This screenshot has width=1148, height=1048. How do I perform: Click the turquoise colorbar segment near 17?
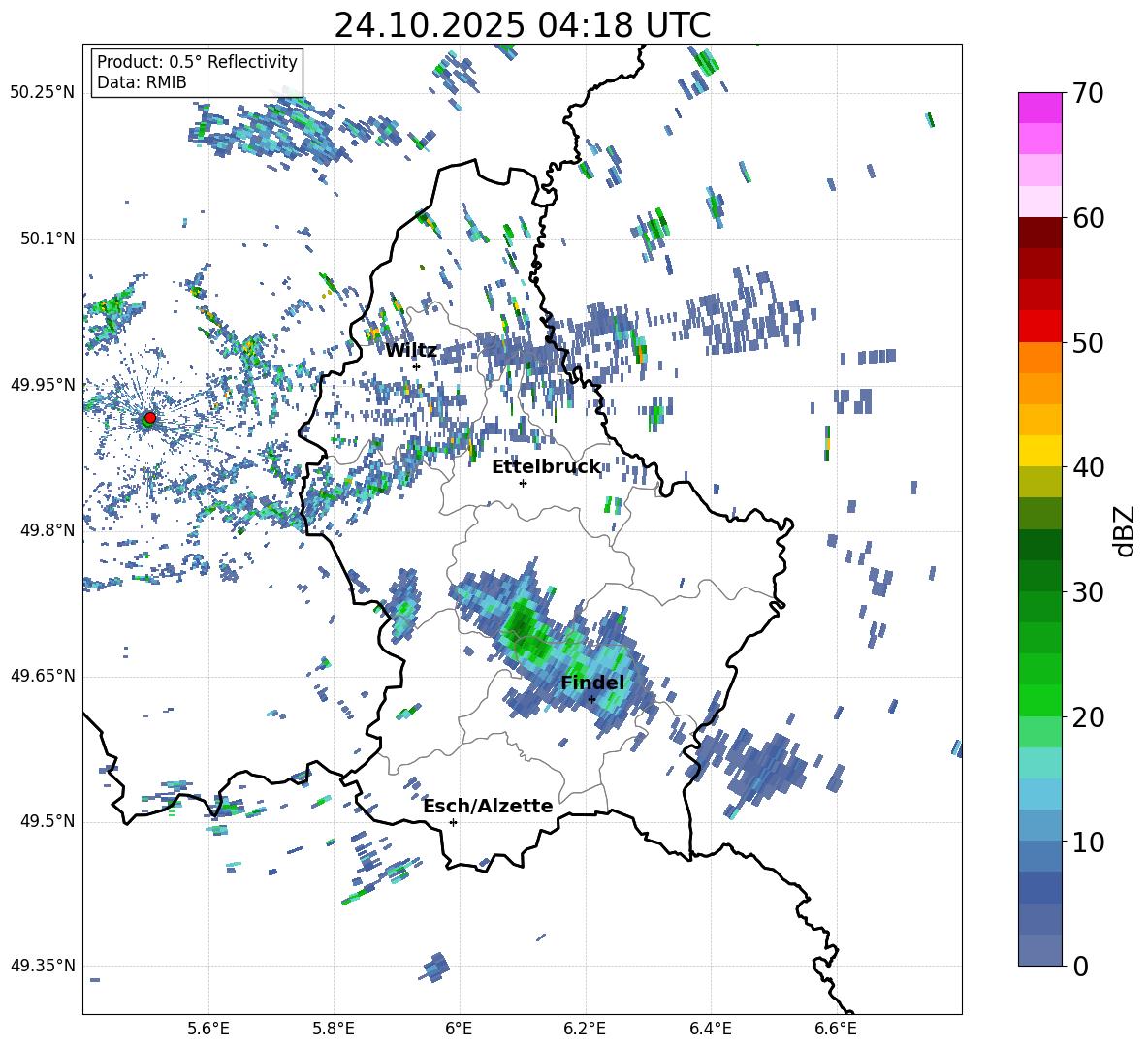[1039, 763]
